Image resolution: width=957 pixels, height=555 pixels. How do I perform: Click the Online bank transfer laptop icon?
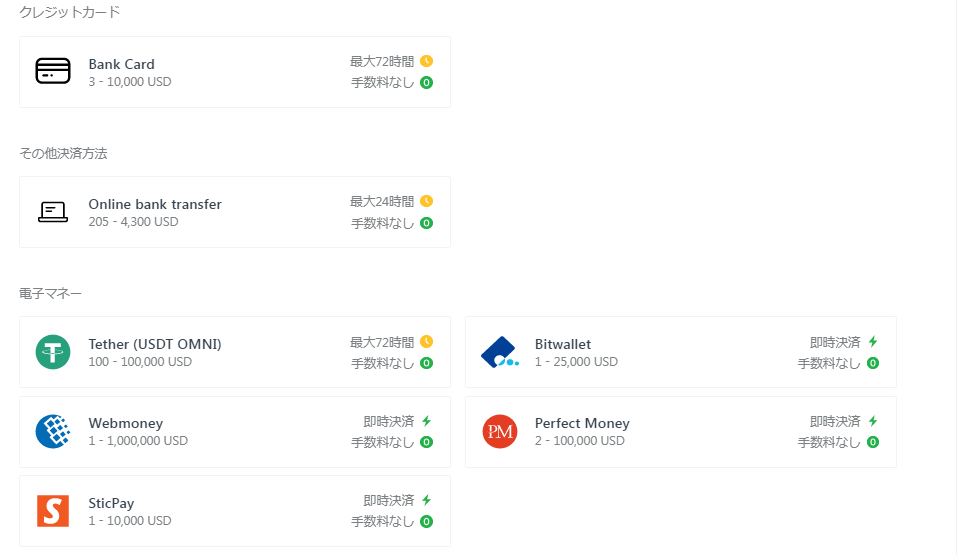[x=53, y=212]
